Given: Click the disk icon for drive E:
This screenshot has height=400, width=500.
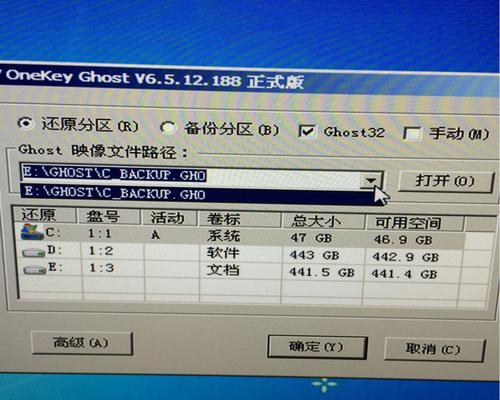Looking at the screenshot, I should tap(35, 269).
